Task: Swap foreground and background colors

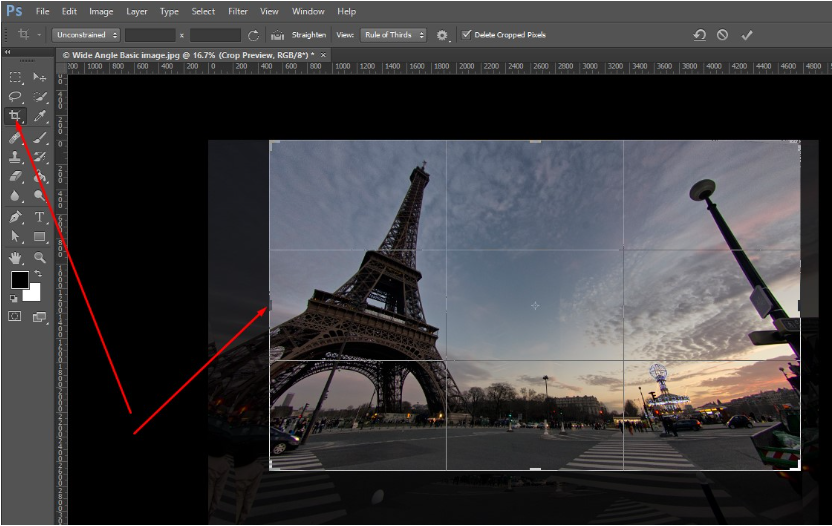Action: (38, 274)
